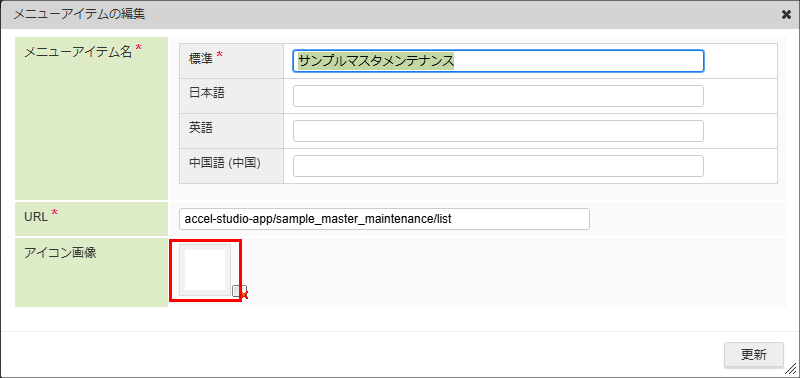Select the icon image thumbnail box

[205, 270]
